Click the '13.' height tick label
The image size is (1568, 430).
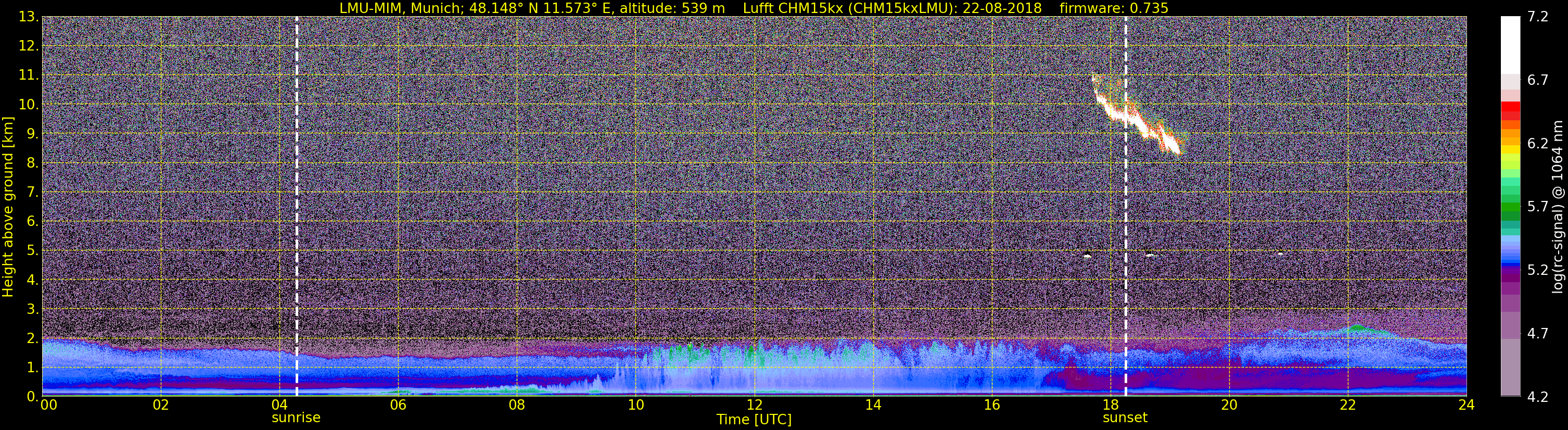tap(29, 17)
